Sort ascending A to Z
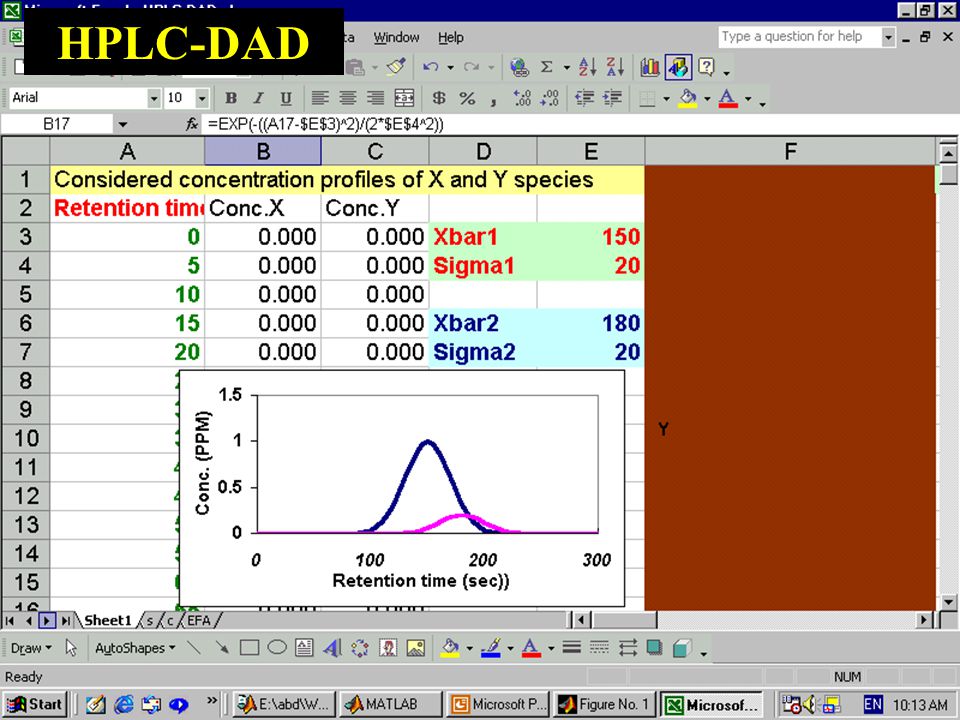960x720 pixels. (x=587, y=67)
